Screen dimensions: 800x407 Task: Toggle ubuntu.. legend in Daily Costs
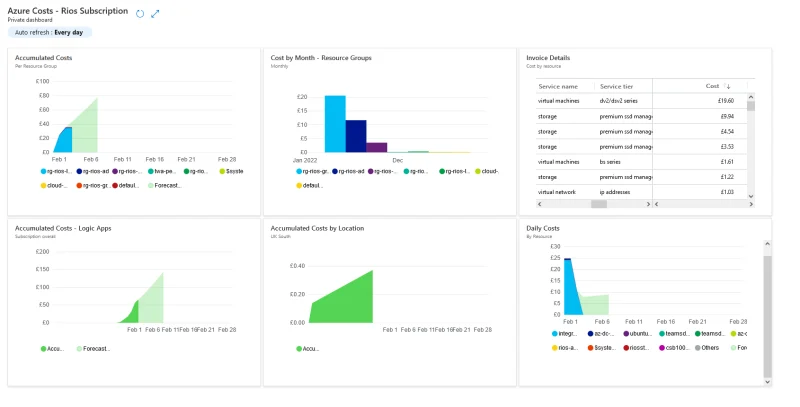point(638,334)
